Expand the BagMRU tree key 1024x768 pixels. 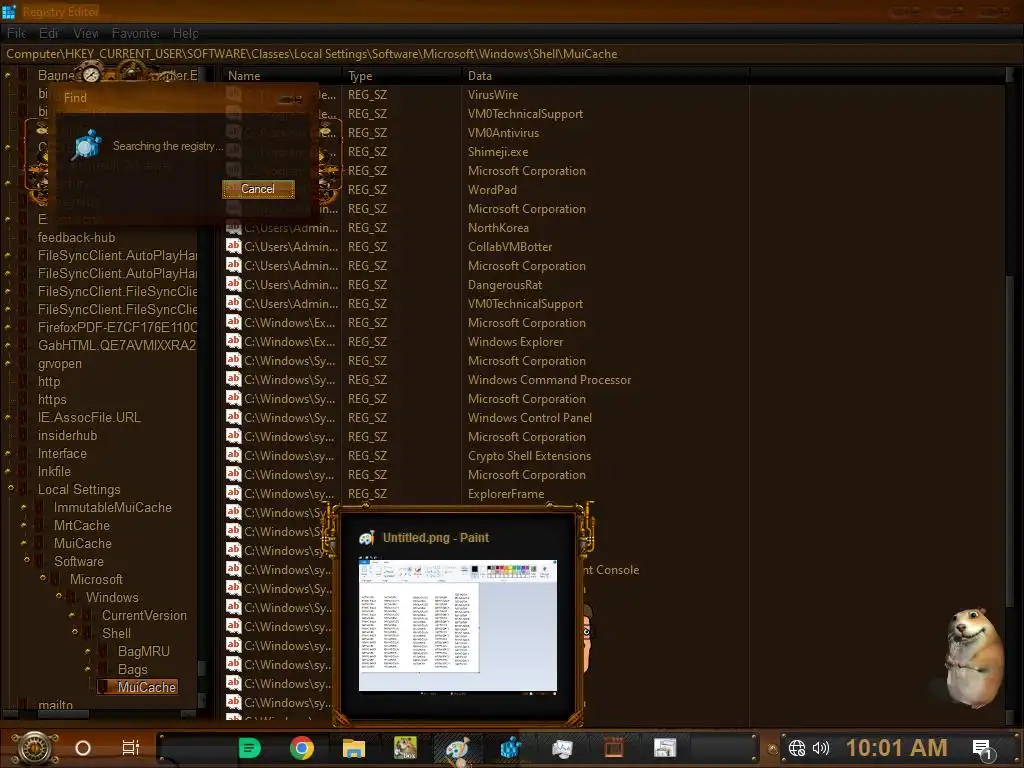(x=88, y=650)
